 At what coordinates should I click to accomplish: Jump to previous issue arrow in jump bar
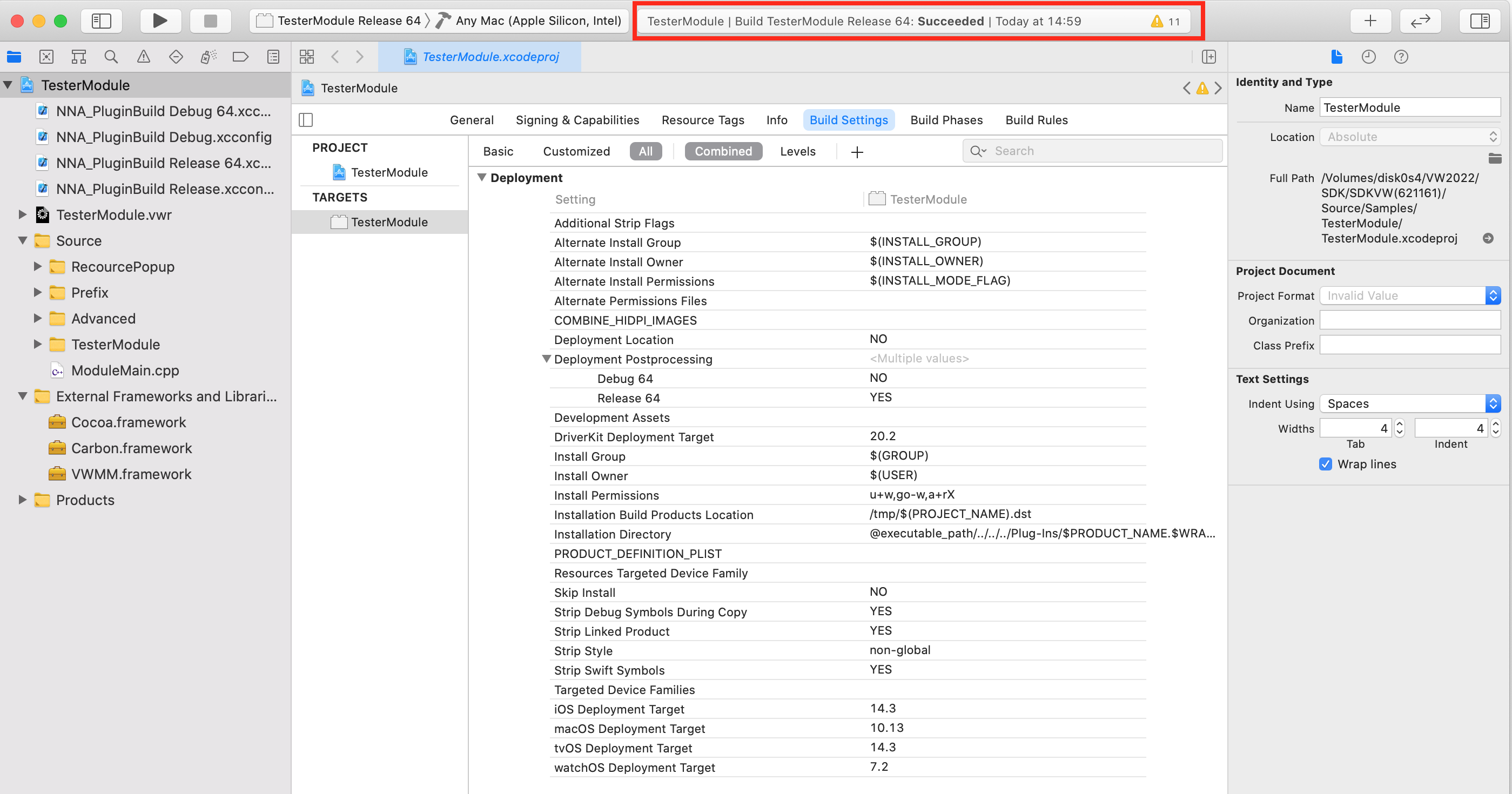pyautogui.click(x=1186, y=88)
